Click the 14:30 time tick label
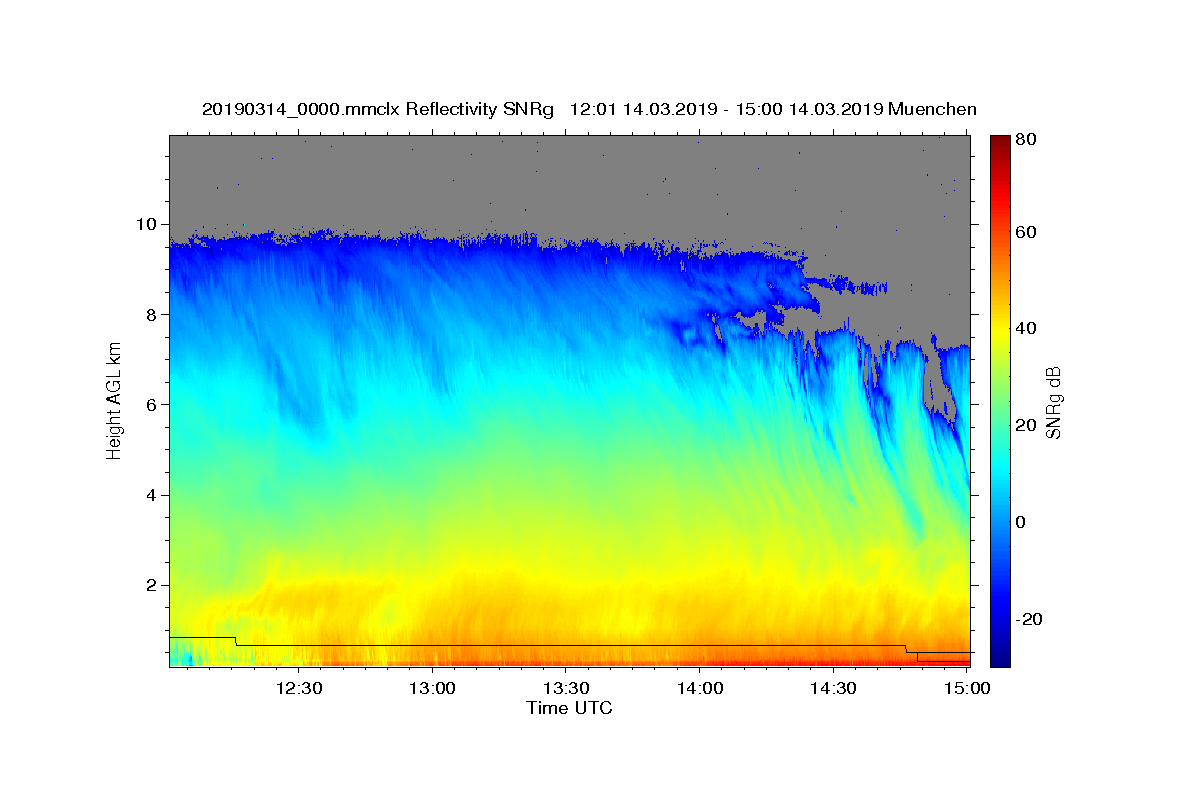 833,688
